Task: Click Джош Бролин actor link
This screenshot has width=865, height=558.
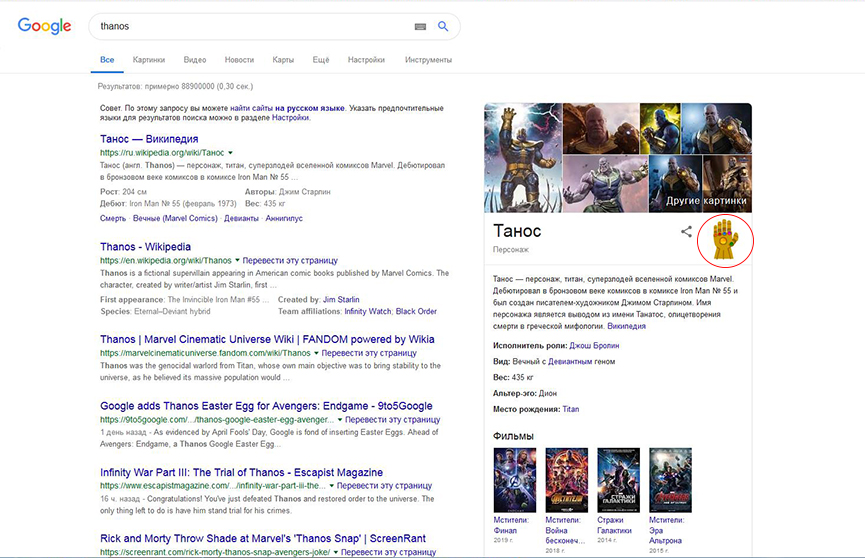Action: (594, 345)
